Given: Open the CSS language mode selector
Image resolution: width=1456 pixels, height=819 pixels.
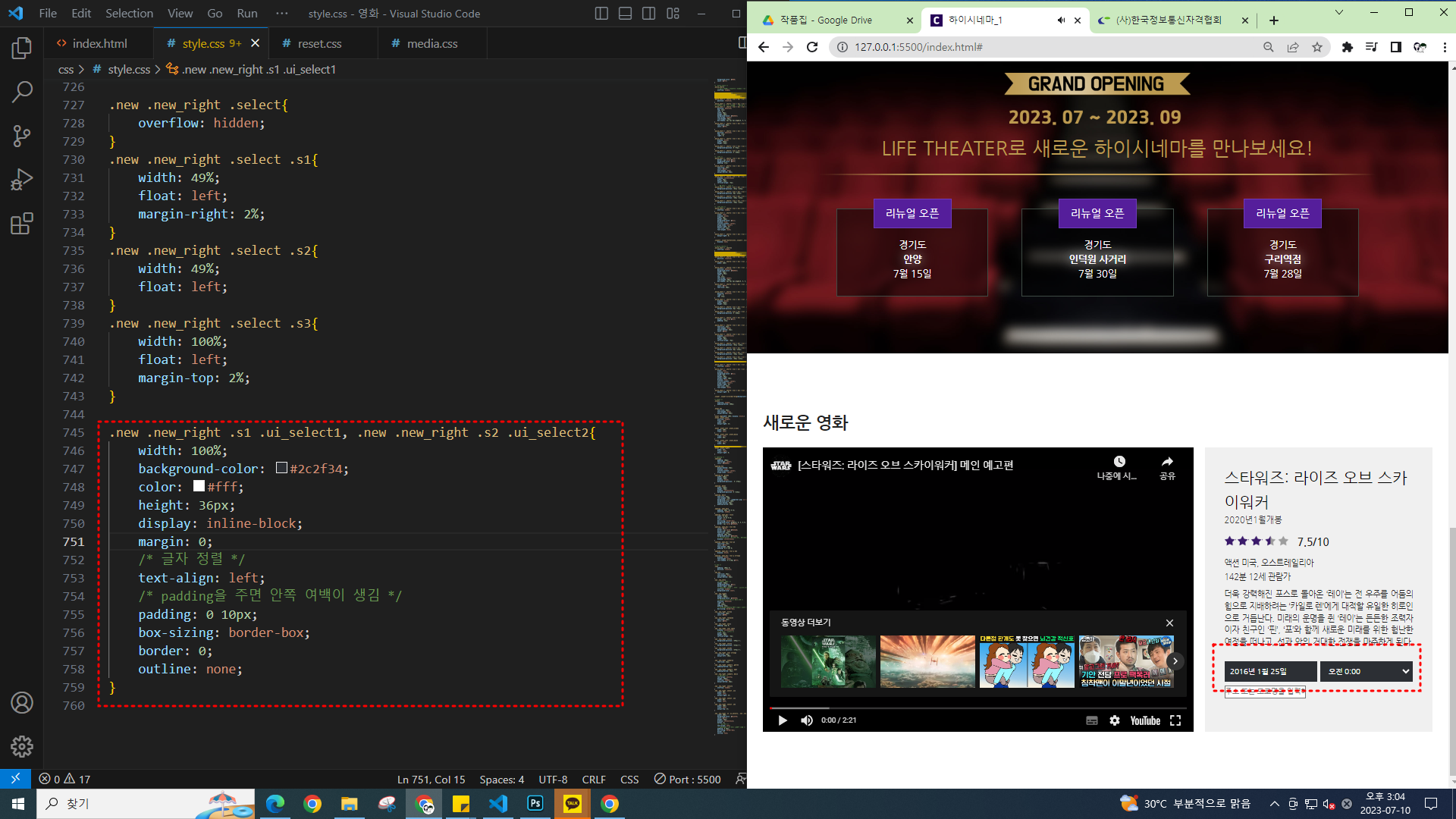Looking at the screenshot, I should 629,779.
